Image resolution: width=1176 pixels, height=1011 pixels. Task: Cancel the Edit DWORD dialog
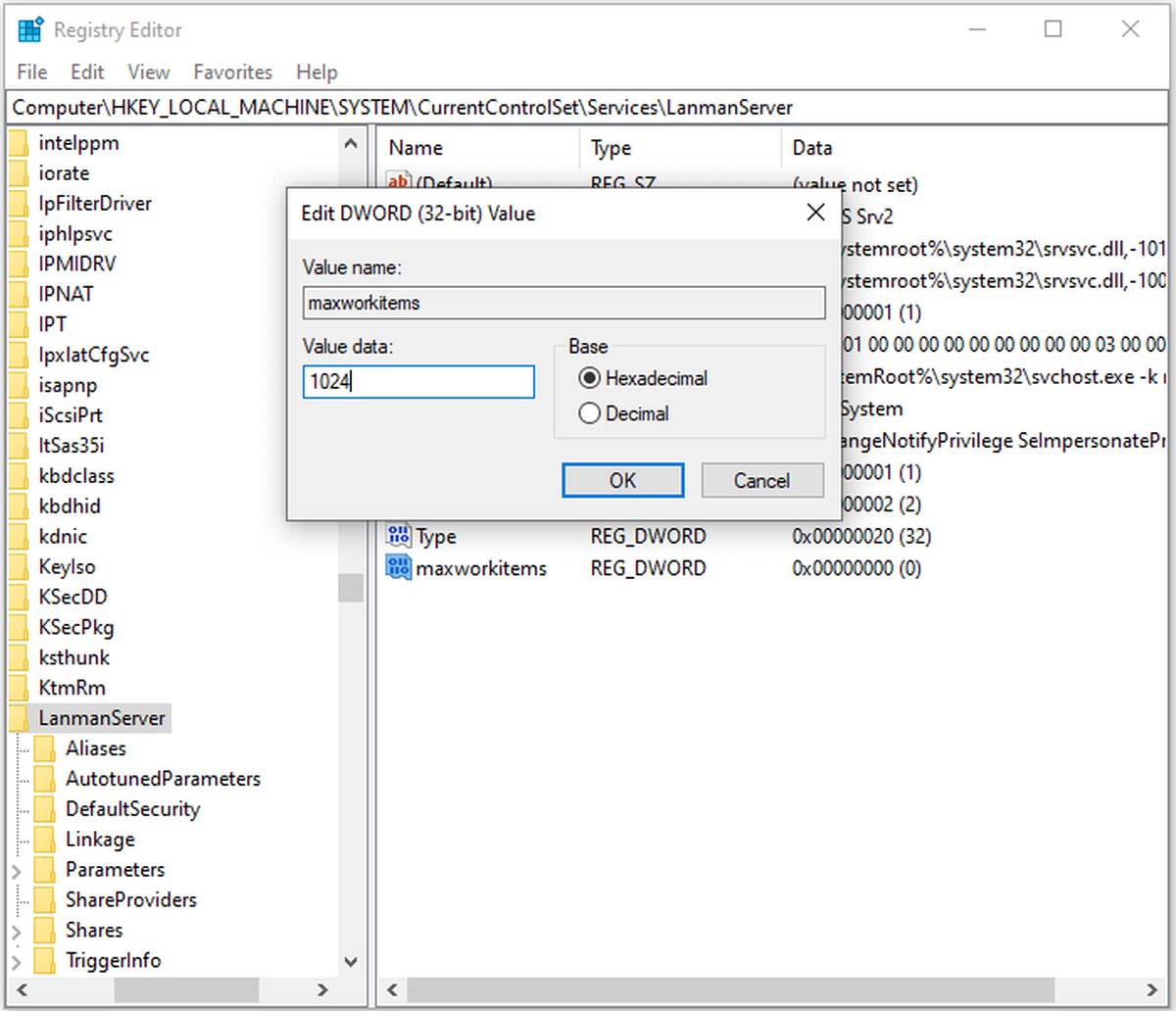[x=761, y=480]
